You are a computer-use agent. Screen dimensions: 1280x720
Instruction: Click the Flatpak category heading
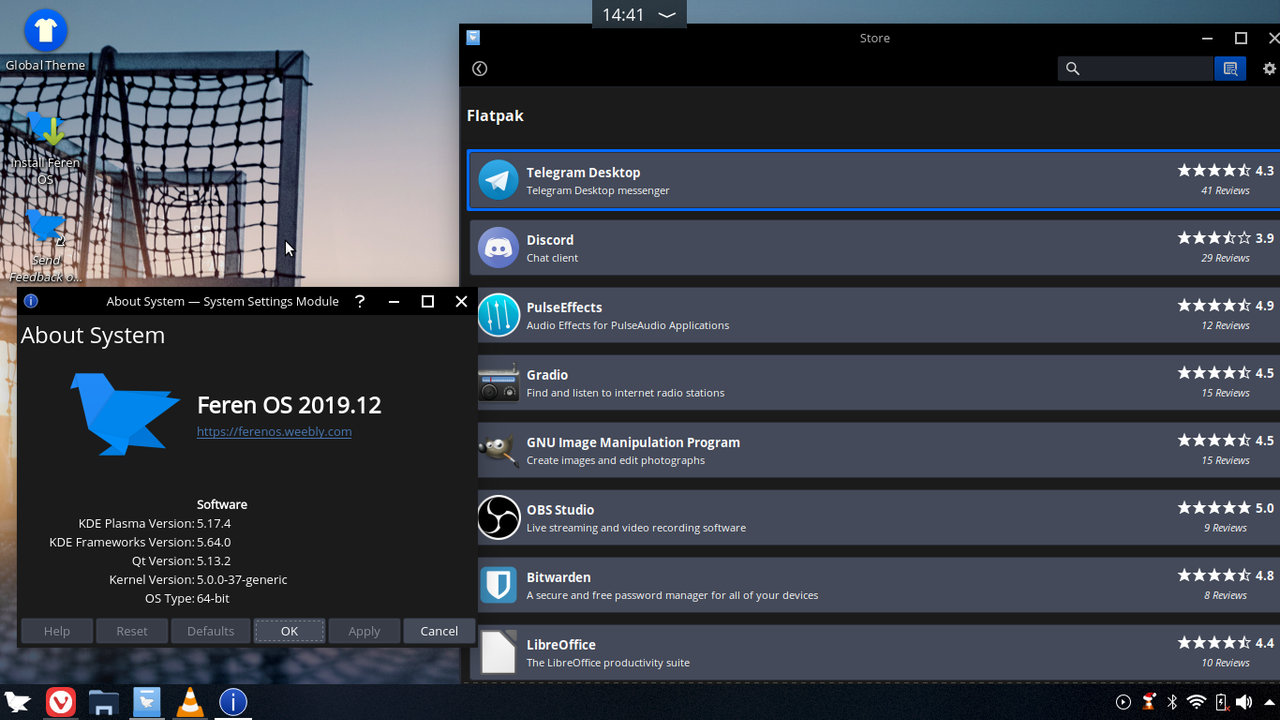pos(495,116)
